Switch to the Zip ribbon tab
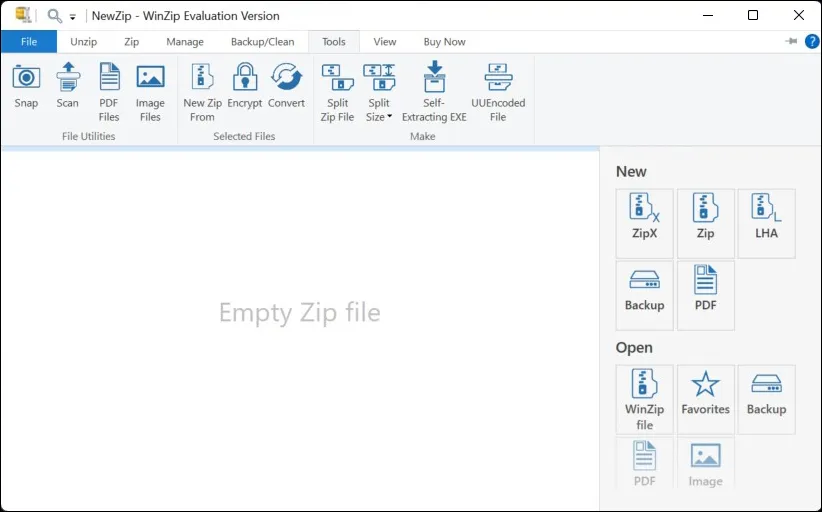 coord(132,41)
